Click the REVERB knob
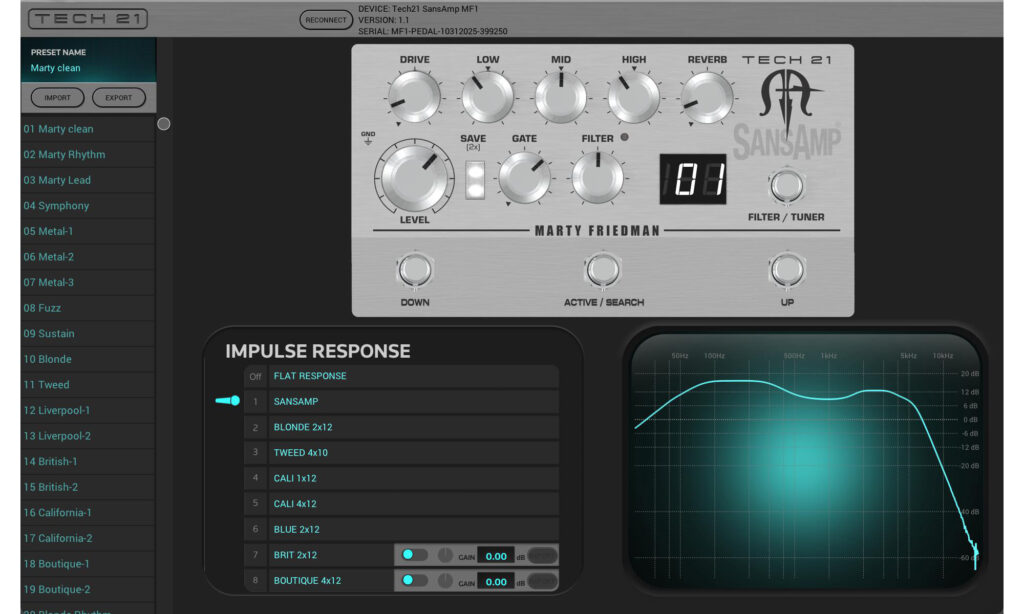 707,98
